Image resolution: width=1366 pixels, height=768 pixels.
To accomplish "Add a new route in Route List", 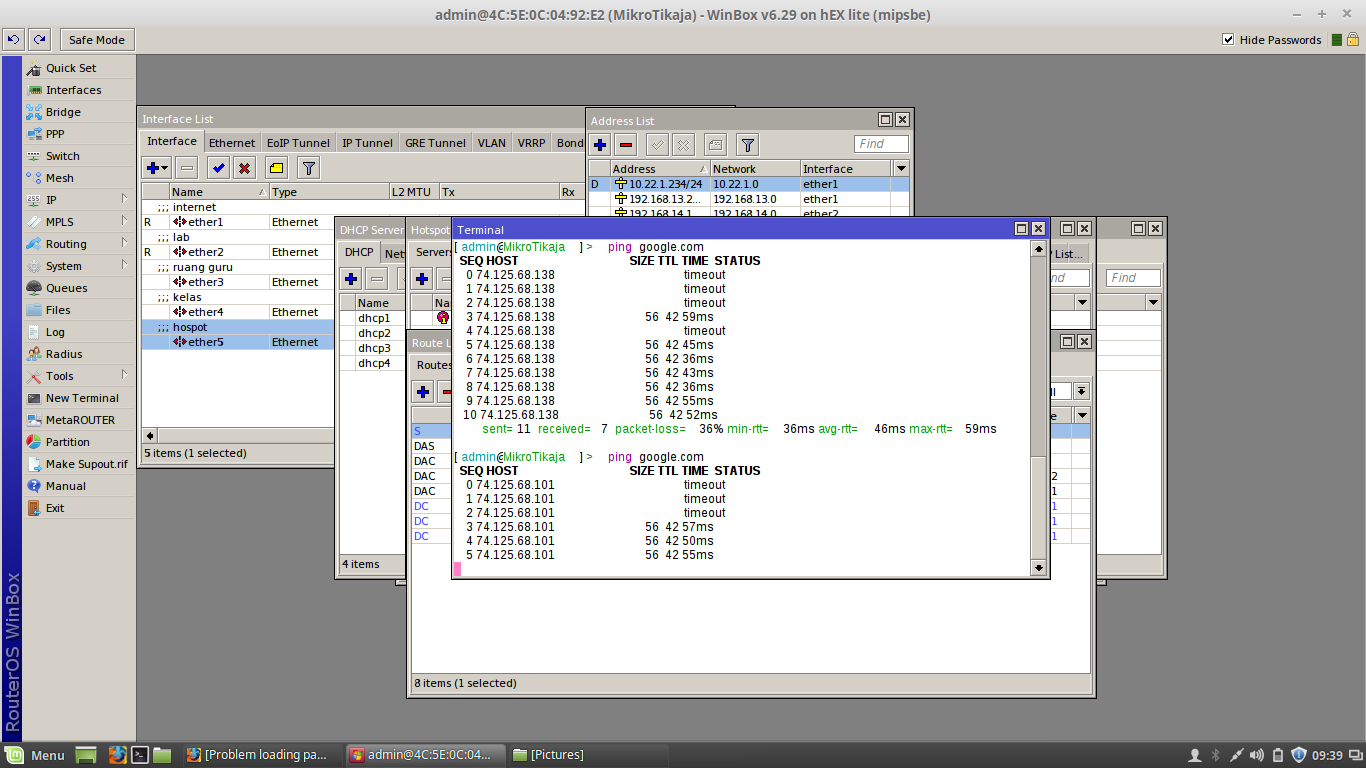I will (x=423, y=391).
